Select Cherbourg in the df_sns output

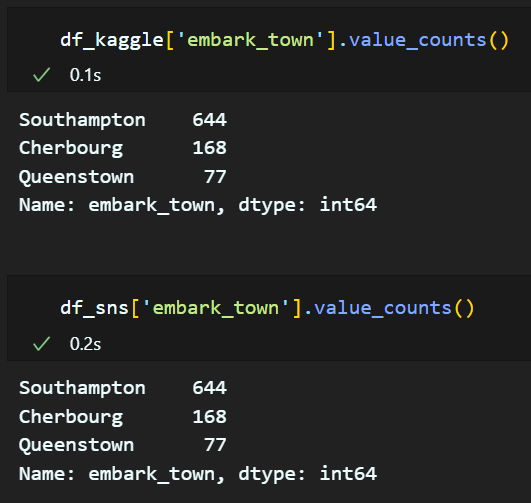pyautogui.click(x=71, y=417)
